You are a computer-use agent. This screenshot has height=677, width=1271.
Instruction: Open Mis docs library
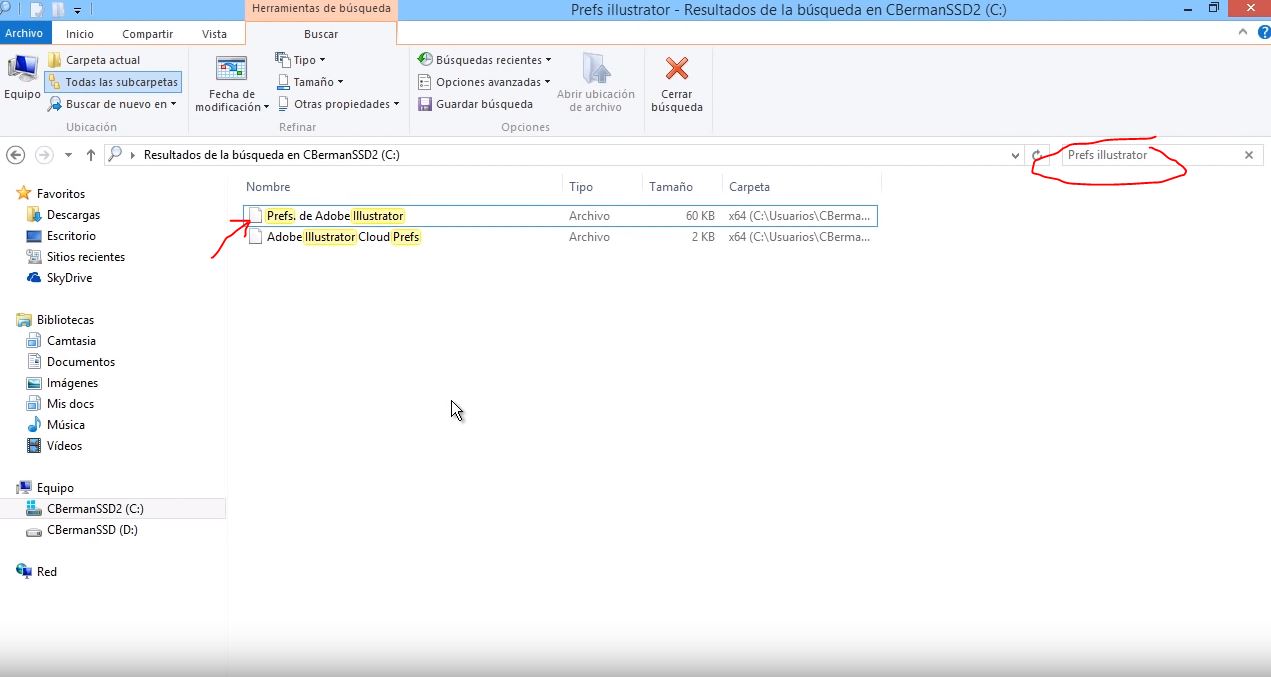tap(70, 404)
